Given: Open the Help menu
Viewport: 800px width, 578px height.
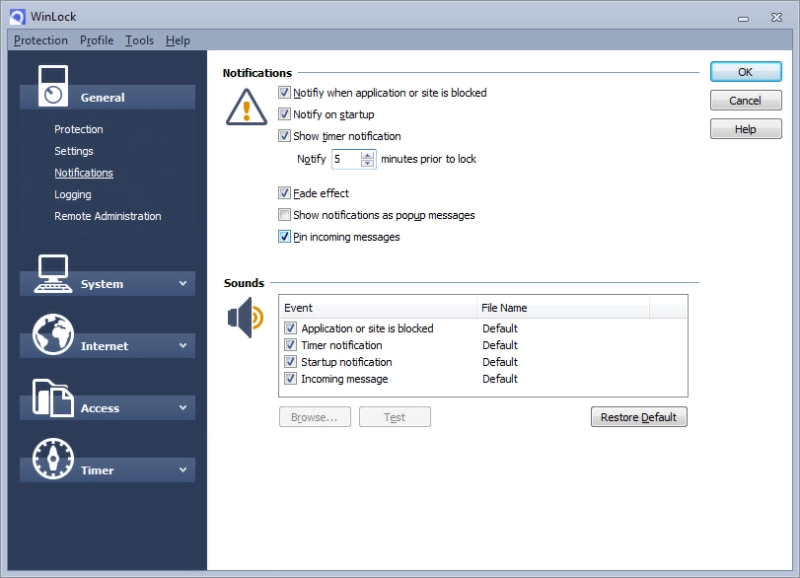Looking at the screenshot, I should coord(178,40).
